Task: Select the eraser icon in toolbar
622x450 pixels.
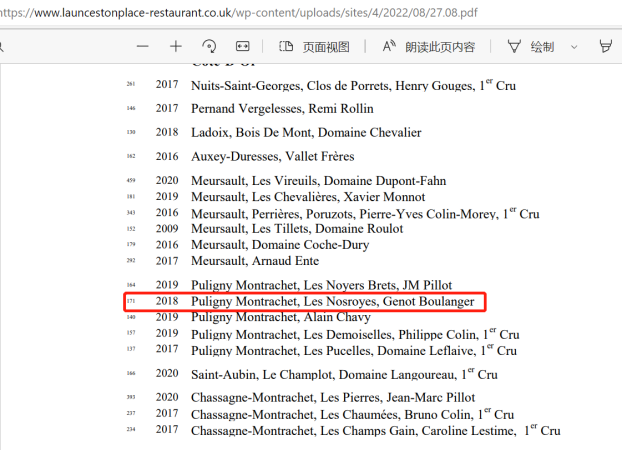Action: click(x=605, y=46)
